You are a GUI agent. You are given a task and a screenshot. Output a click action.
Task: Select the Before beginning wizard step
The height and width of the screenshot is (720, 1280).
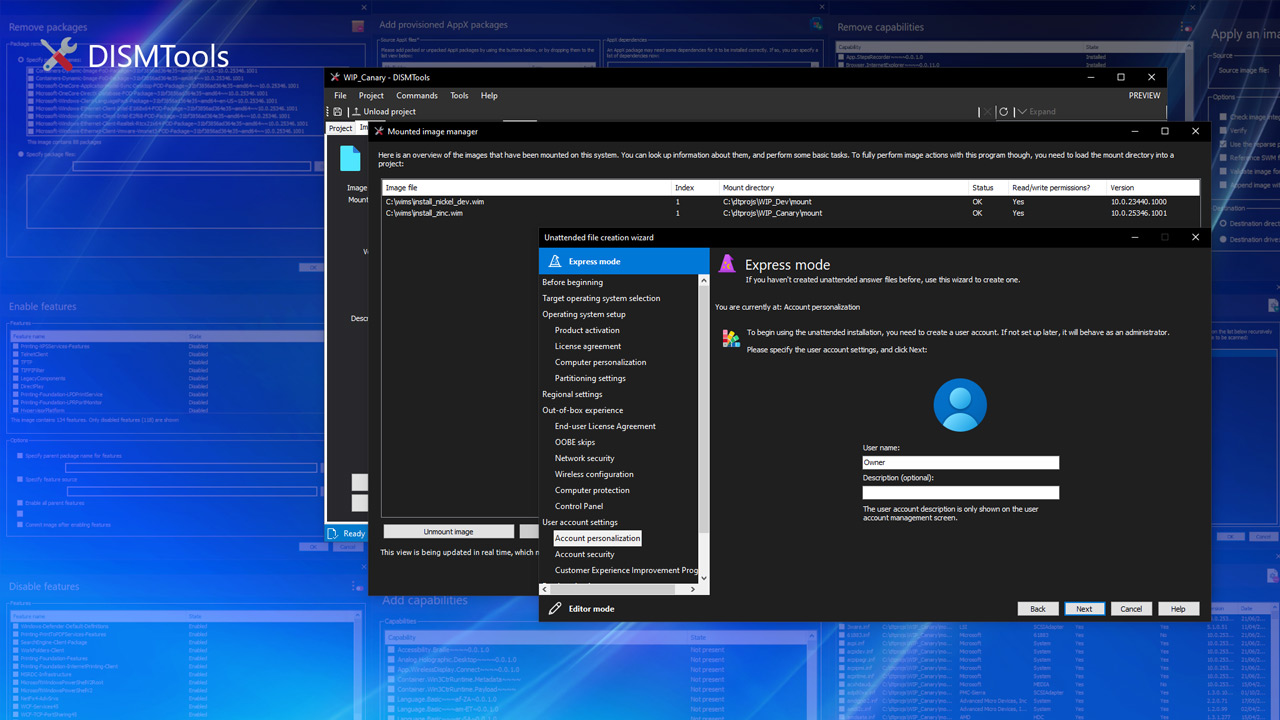(573, 282)
